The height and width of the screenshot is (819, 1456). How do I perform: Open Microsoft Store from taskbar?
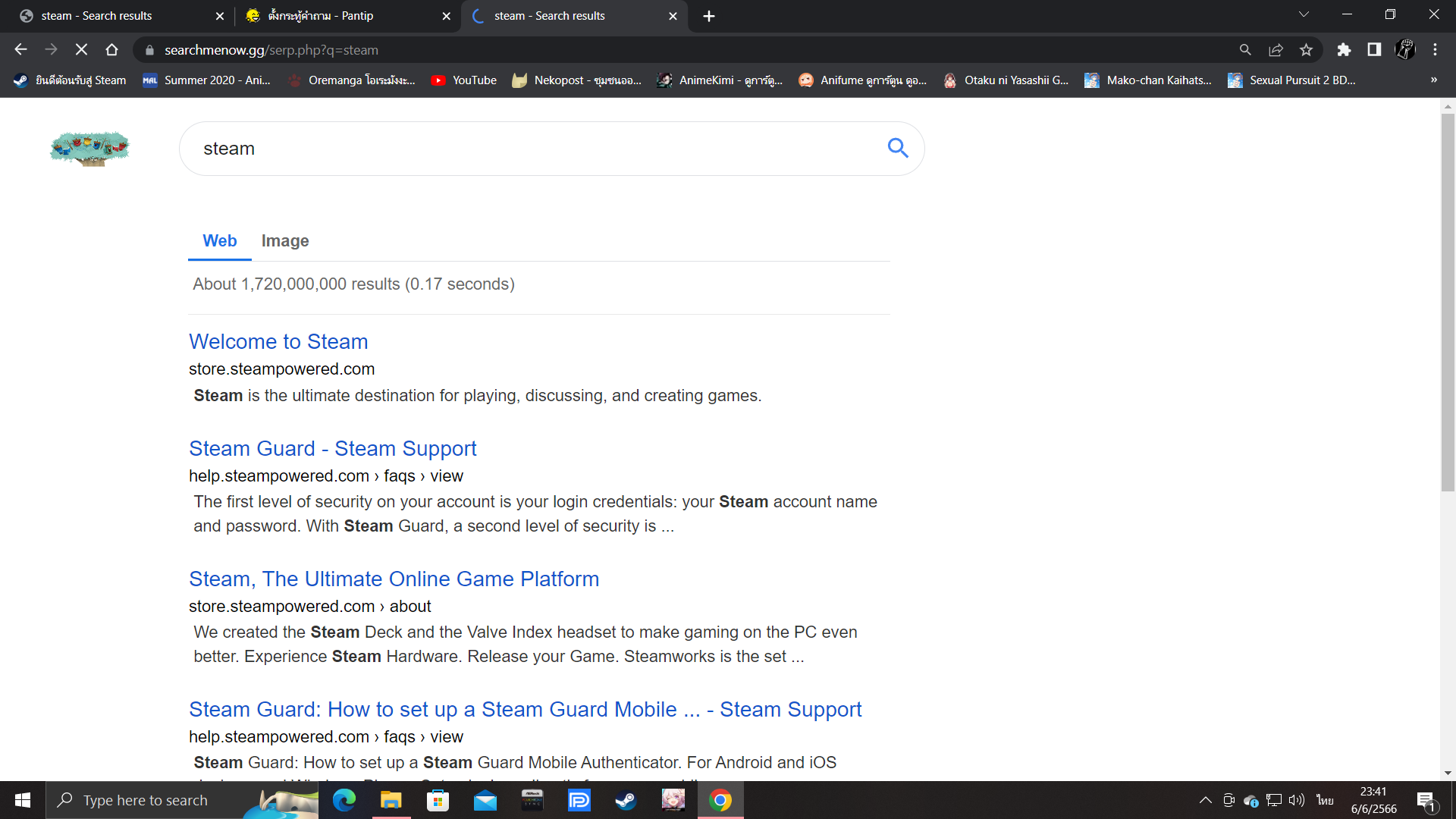coord(438,800)
